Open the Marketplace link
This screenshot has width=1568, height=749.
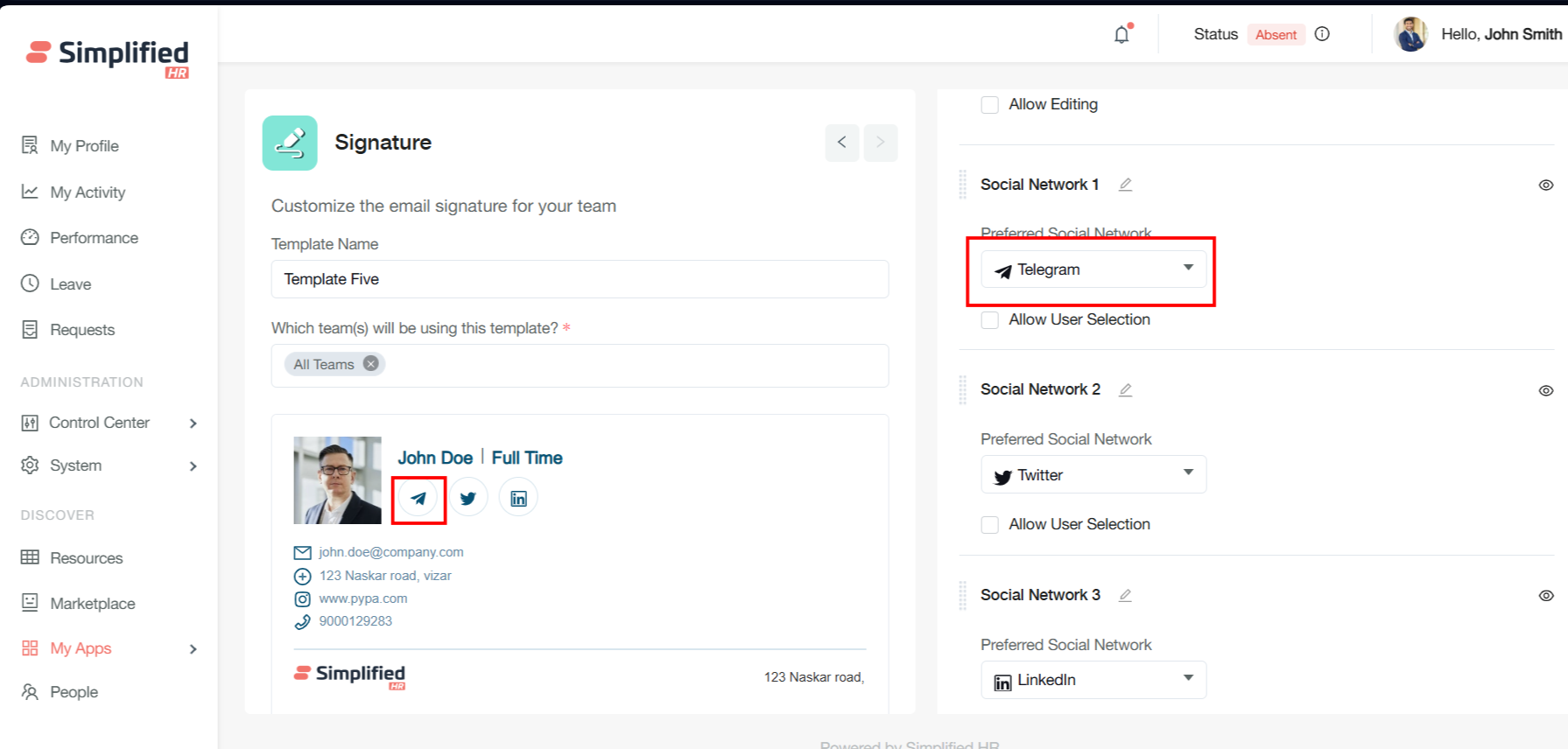click(92, 604)
